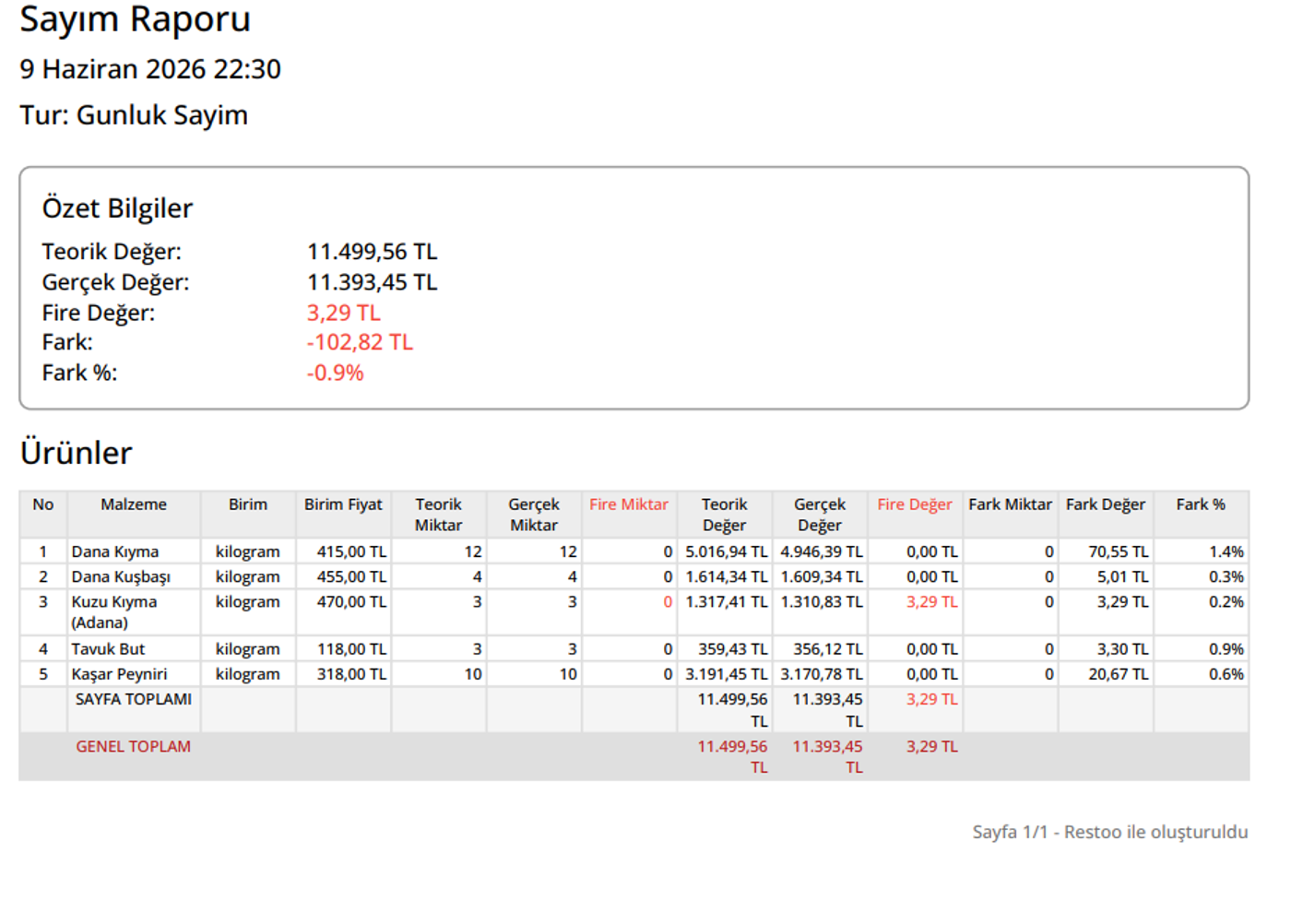Click unit price 455,00 TL
The height and width of the screenshot is (924, 1291).
[352, 576]
